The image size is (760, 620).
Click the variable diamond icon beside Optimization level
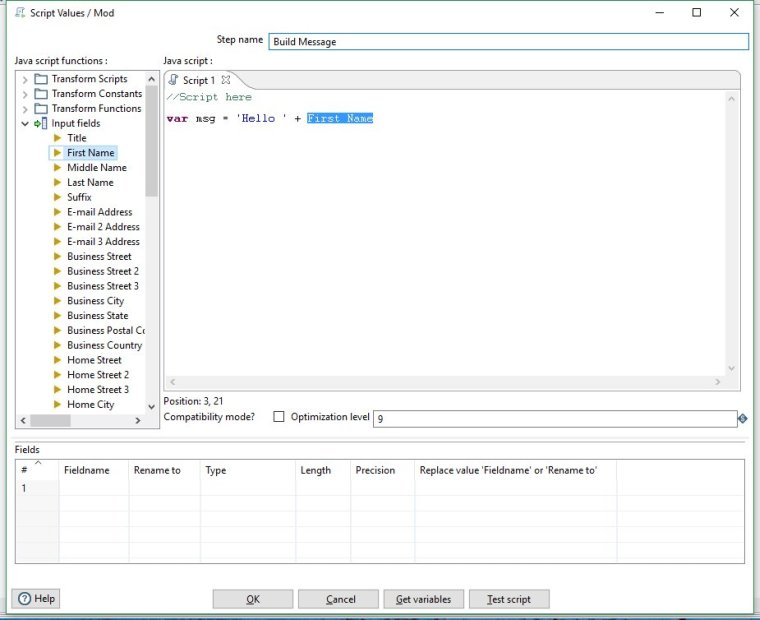(743, 418)
